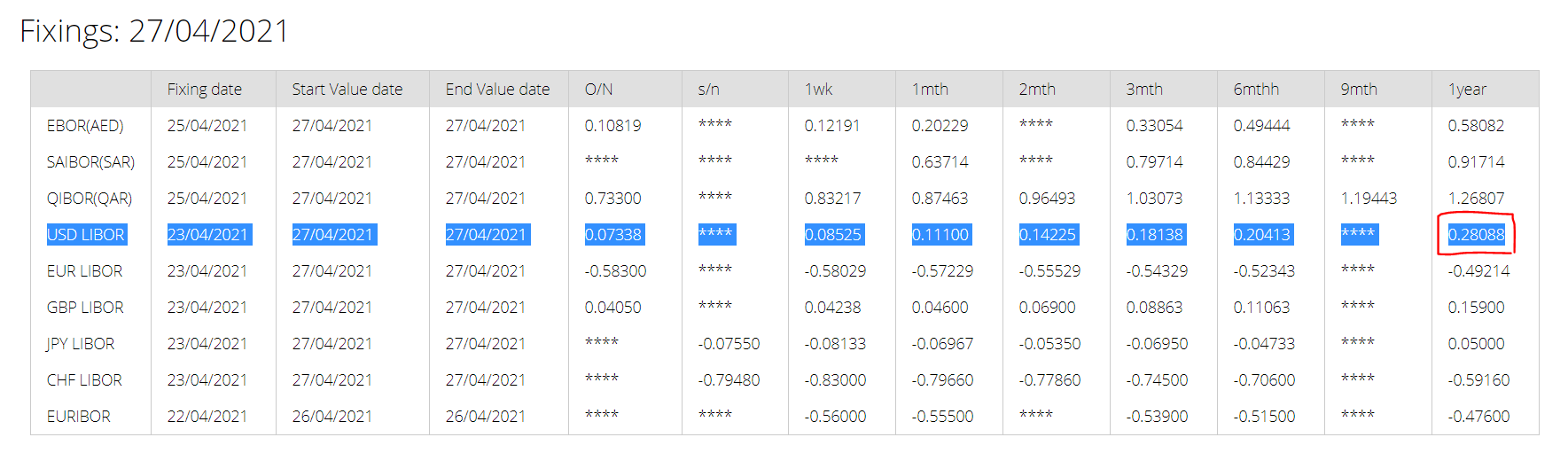Click USD LIBOR 2mth value 0.14225

tap(1047, 235)
